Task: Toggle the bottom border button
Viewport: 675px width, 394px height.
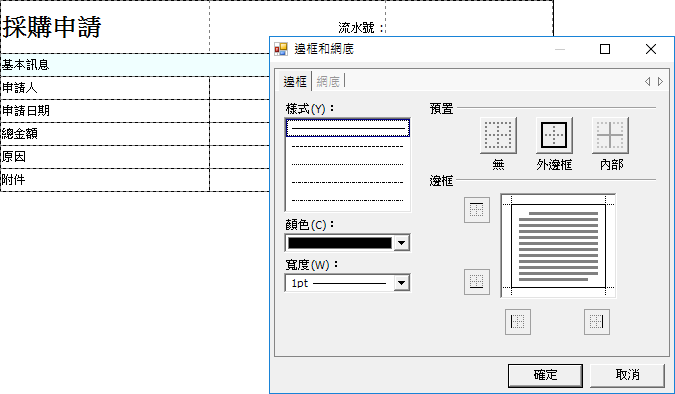Action: pyautogui.click(x=477, y=282)
